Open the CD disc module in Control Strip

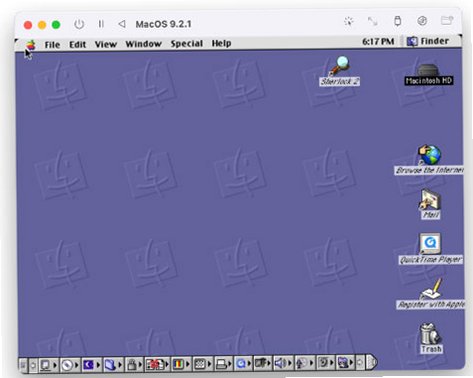(69, 364)
